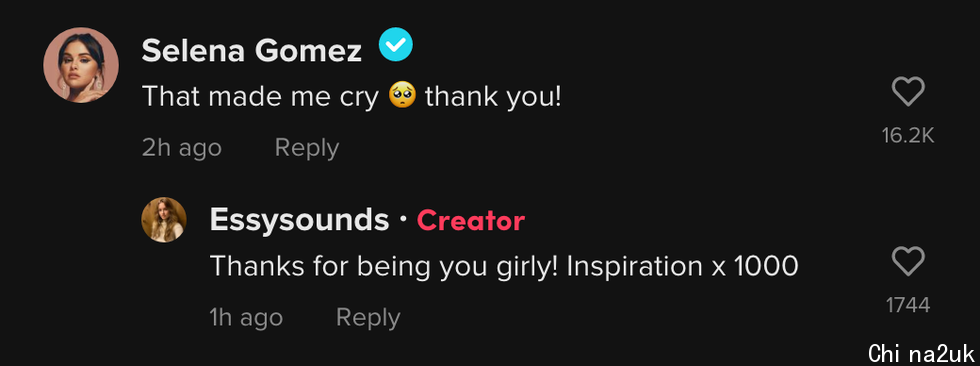
Task: Like Selena Gomez's comment with the heart
Action: (x=908, y=93)
